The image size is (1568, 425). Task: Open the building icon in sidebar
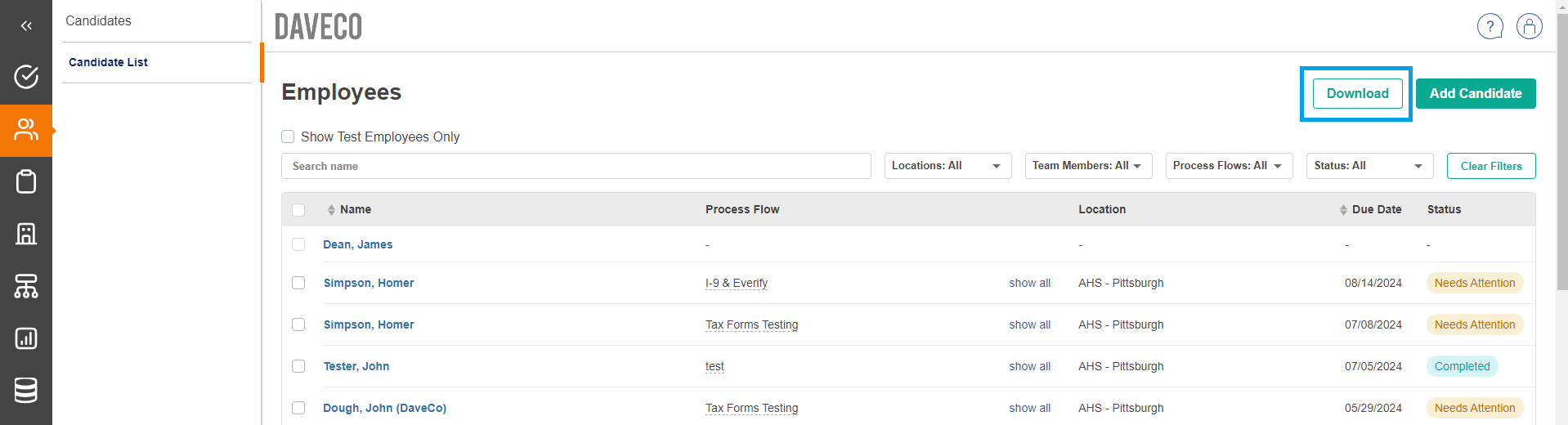pos(26,234)
